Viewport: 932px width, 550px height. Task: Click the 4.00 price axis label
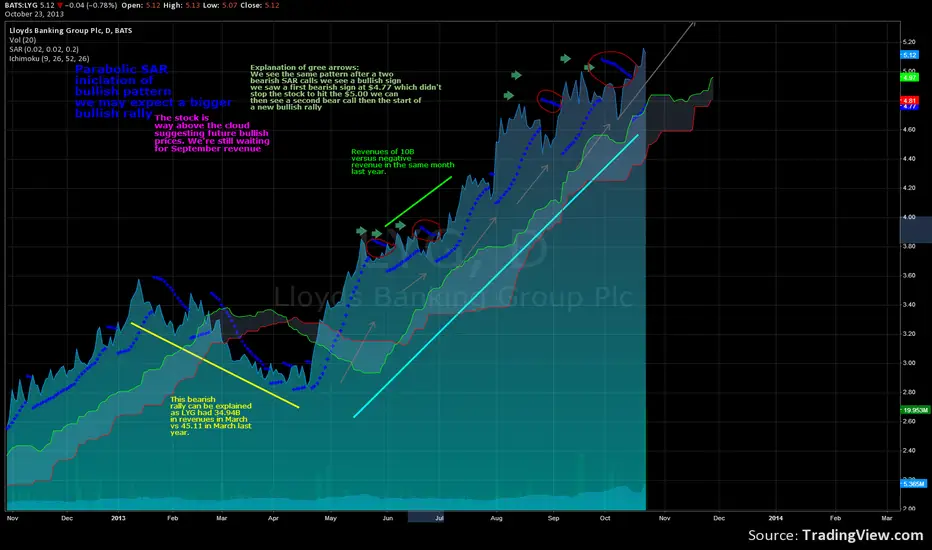pos(909,217)
